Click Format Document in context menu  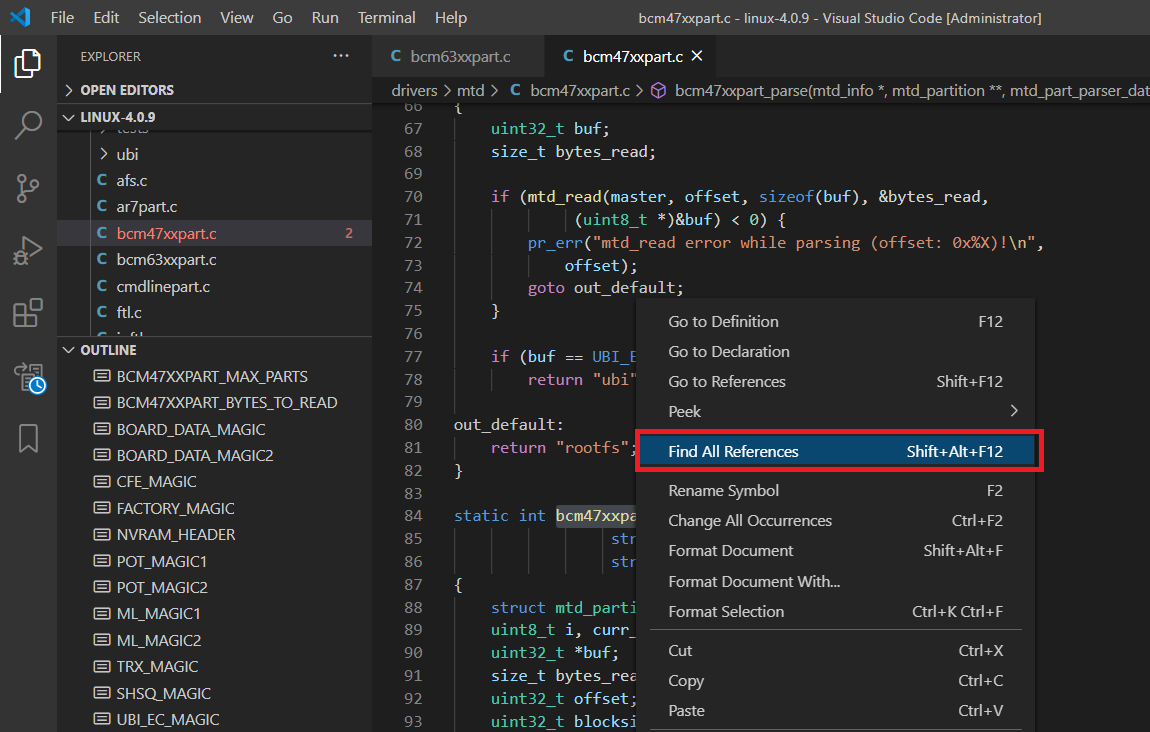pyautogui.click(x=835, y=551)
